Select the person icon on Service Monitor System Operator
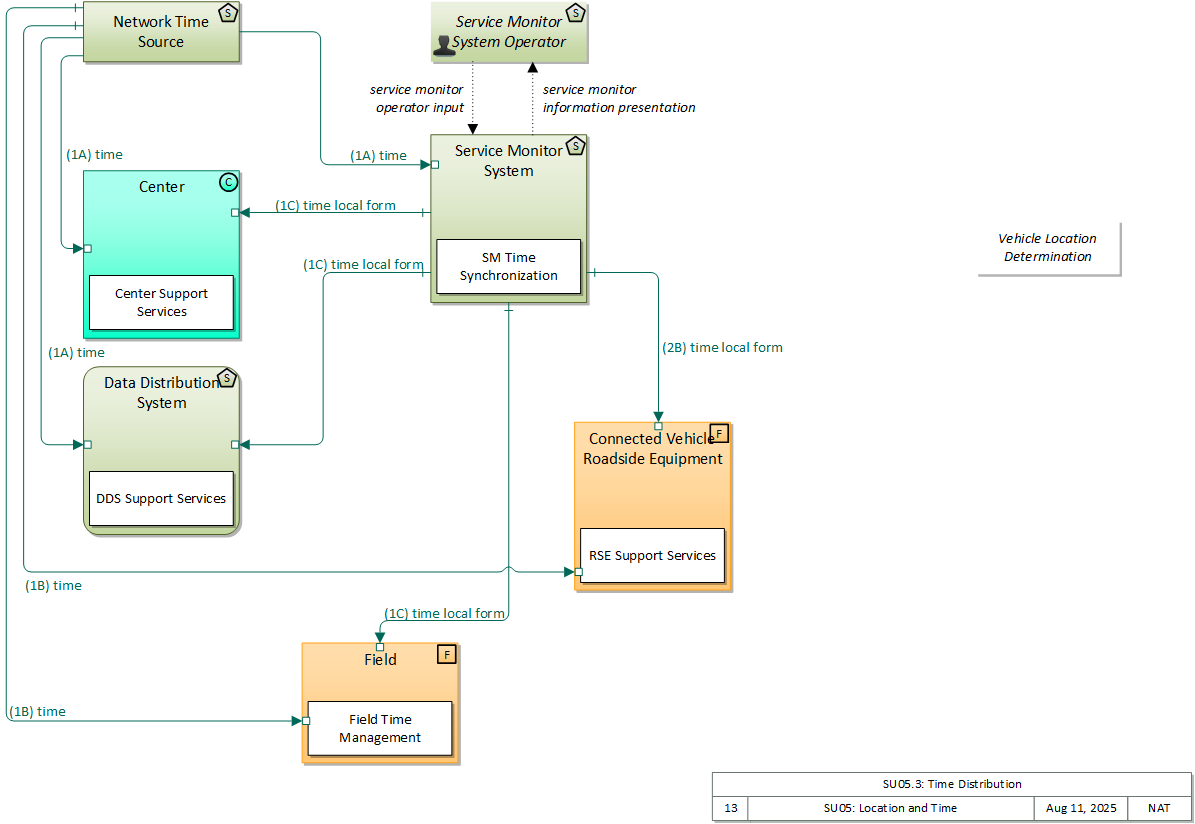This screenshot has width=1195, height=824. (x=444, y=44)
